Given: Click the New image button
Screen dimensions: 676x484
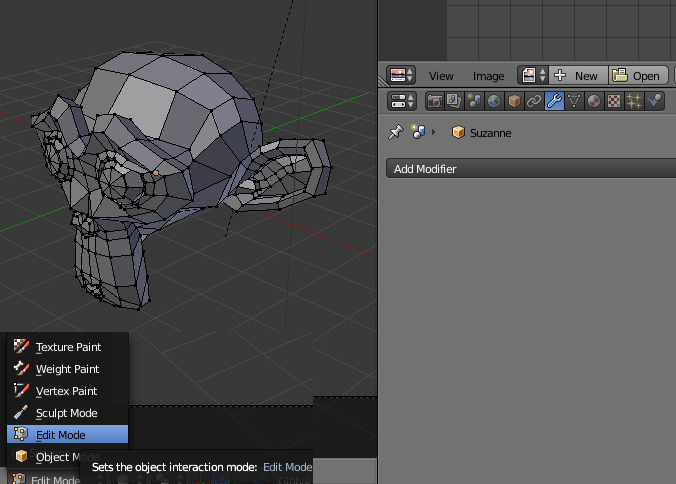Looking at the screenshot, I should pos(578,75).
